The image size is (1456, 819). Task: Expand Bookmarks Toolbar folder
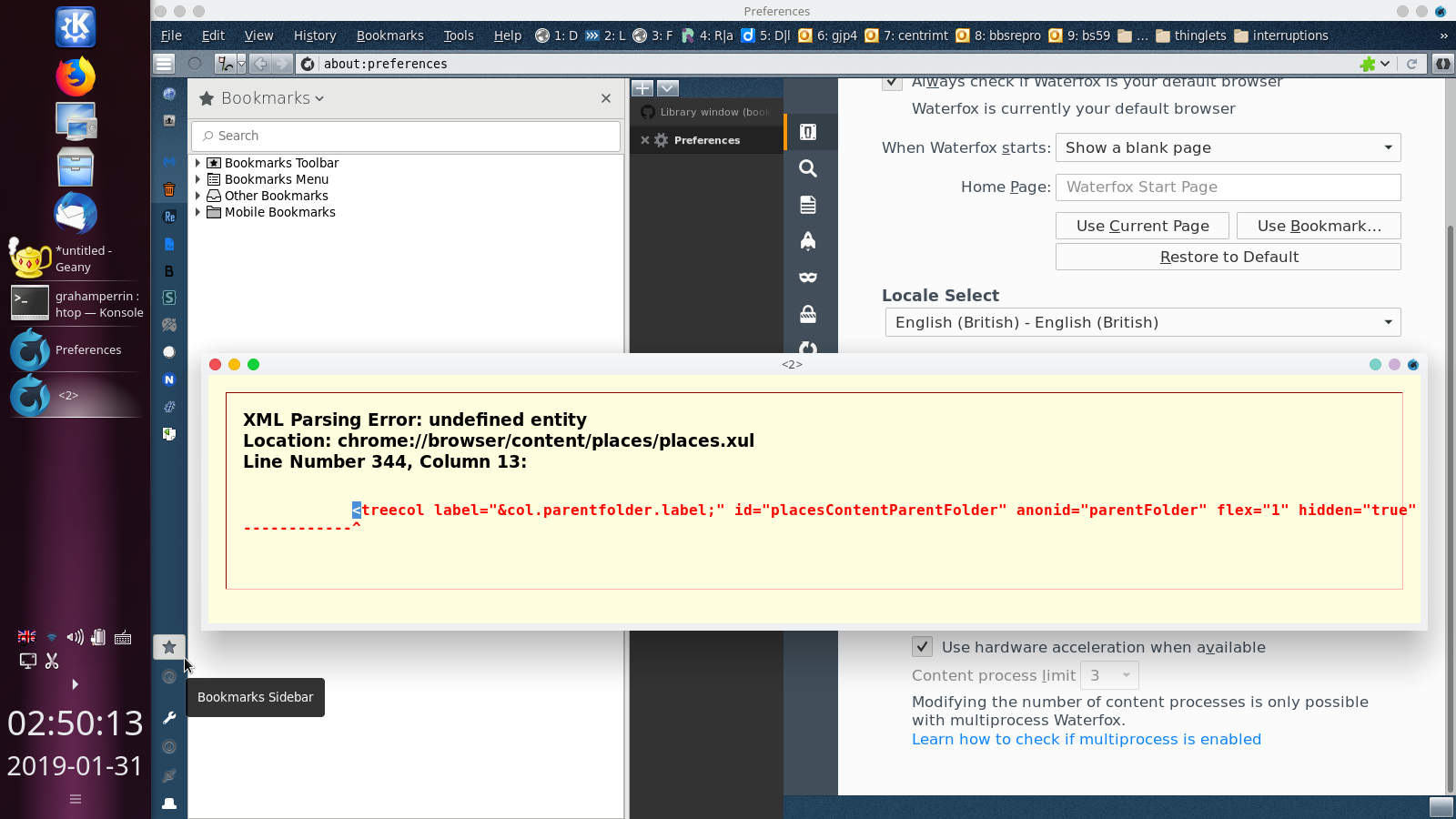click(197, 163)
